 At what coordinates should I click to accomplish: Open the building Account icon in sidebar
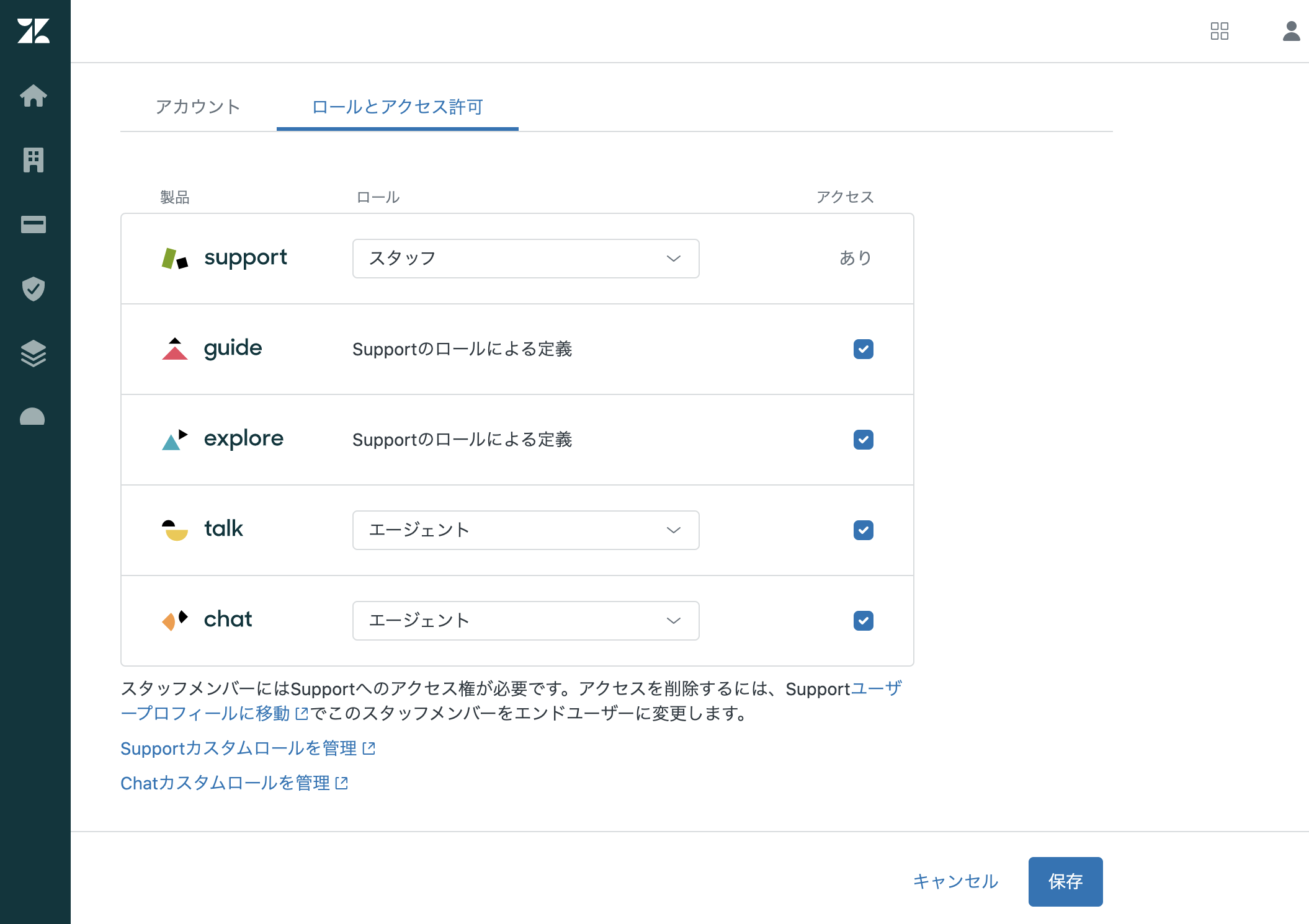coord(34,160)
